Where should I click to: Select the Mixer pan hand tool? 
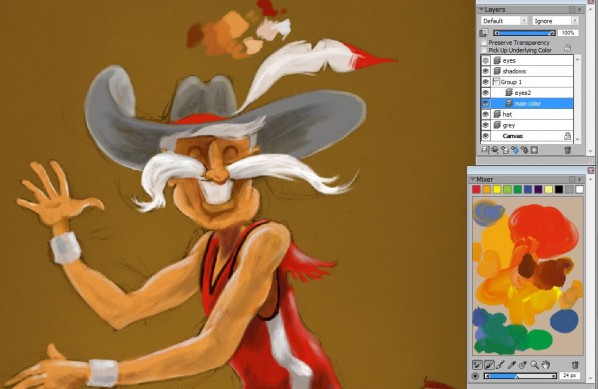[x=546, y=365]
